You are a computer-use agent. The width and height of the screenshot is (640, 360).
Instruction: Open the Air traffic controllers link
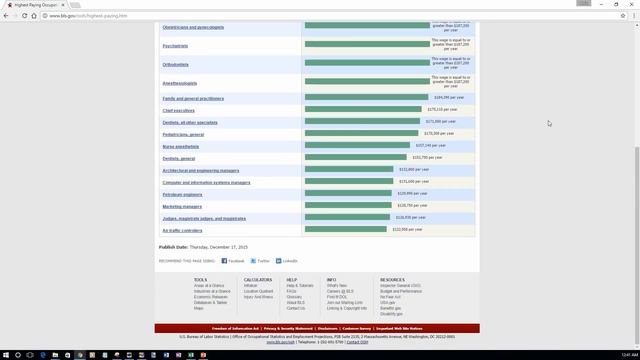(x=182, y=231)
